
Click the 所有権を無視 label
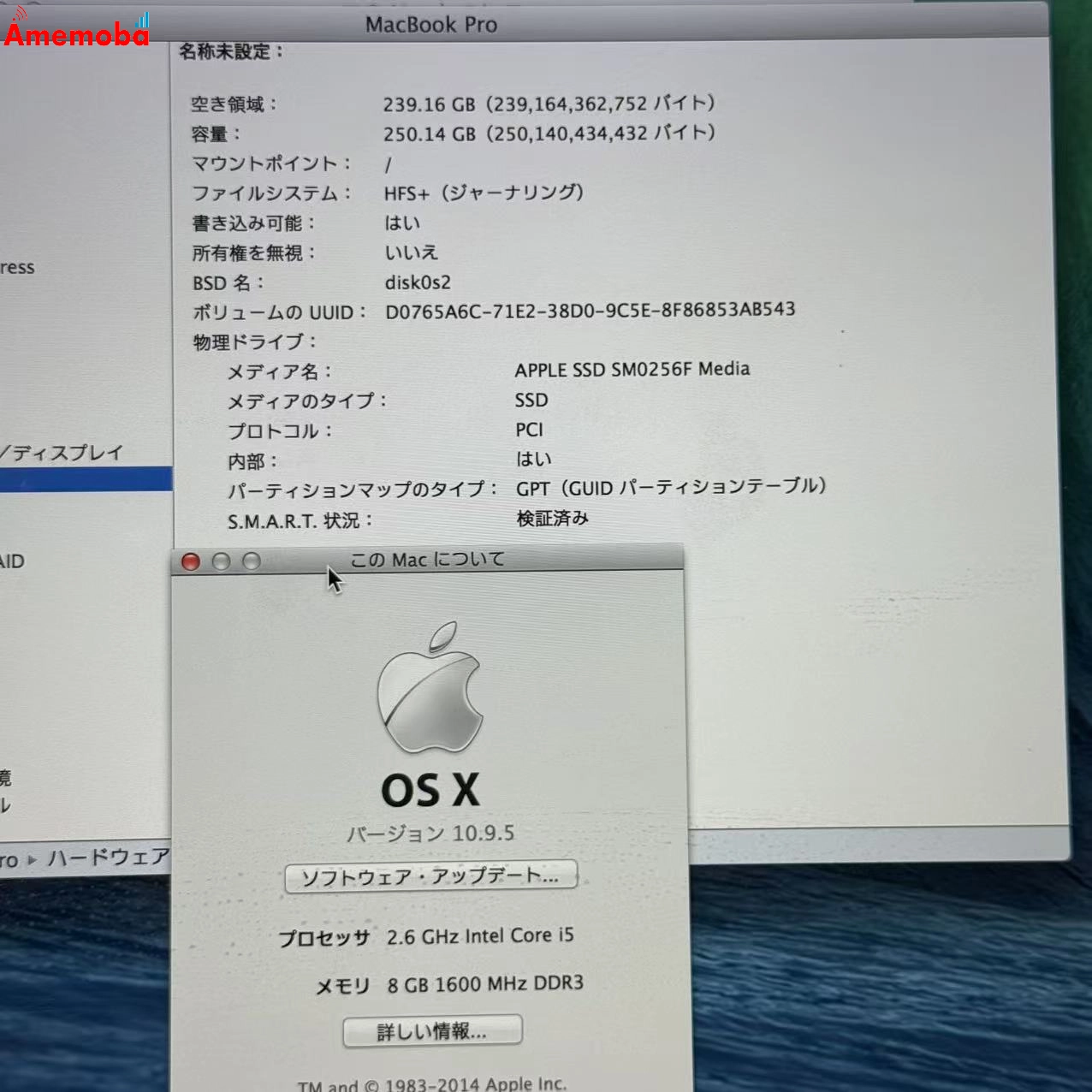tap(254, 253)
